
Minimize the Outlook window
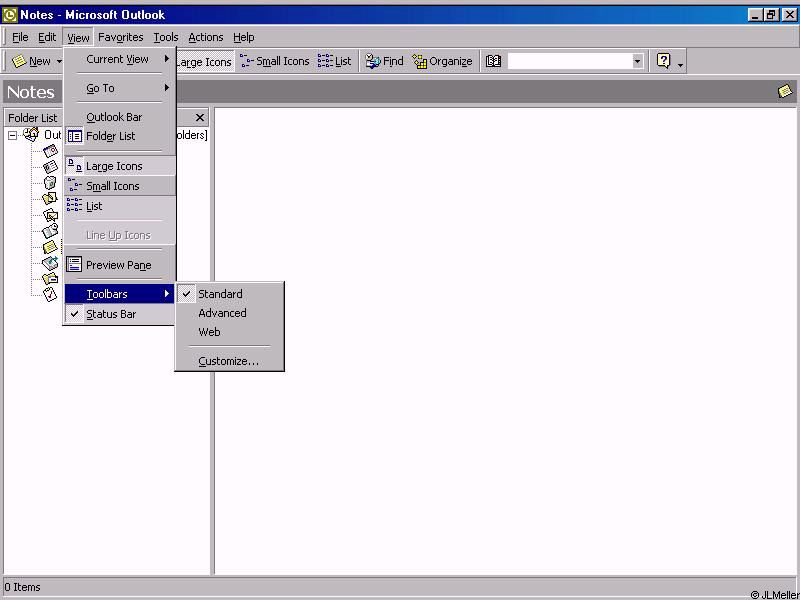pos(756,15)
